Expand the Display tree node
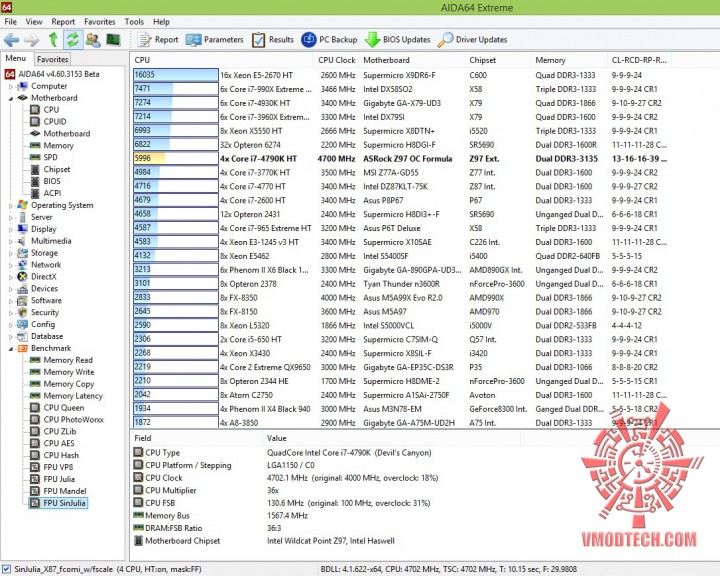The height and width of the screenshot is (576, 720). coord(11,229)
